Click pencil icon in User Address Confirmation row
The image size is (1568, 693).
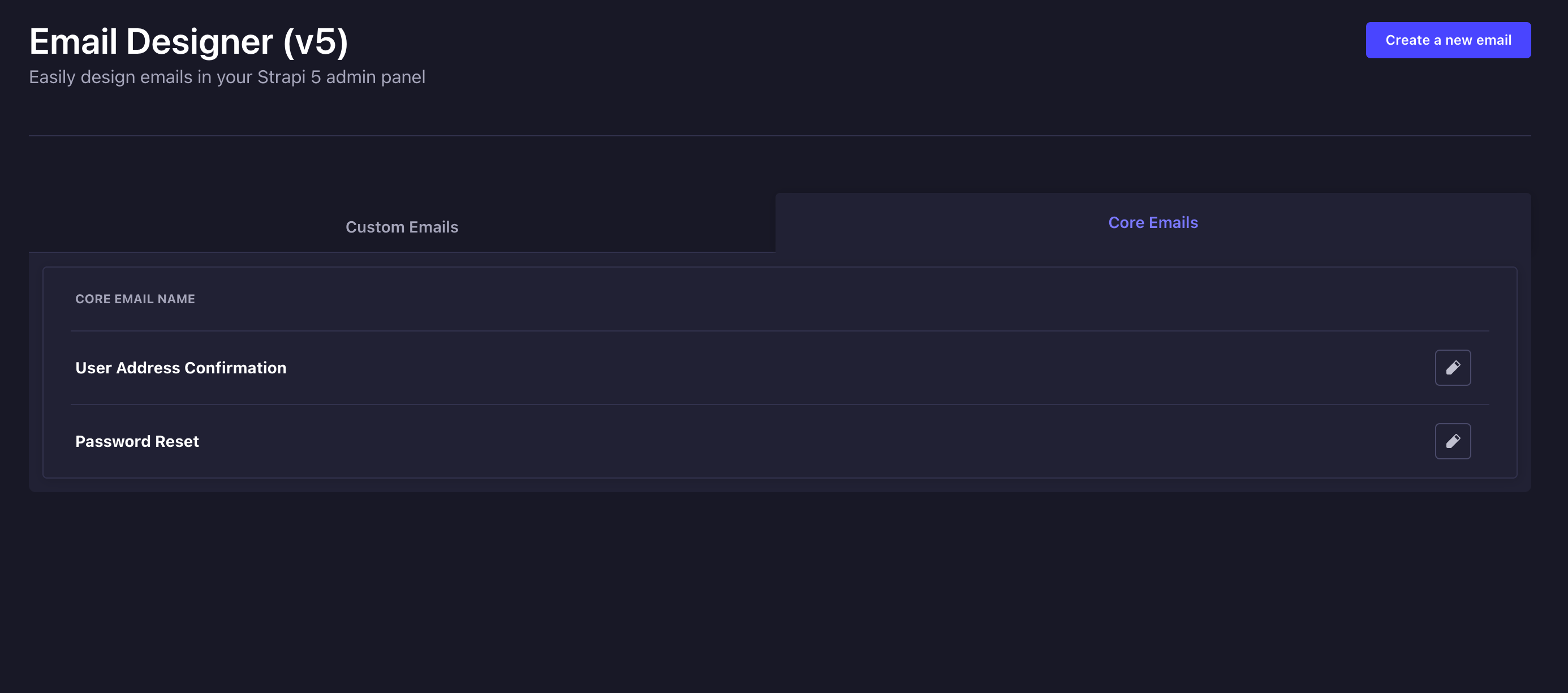(1453, 368)
